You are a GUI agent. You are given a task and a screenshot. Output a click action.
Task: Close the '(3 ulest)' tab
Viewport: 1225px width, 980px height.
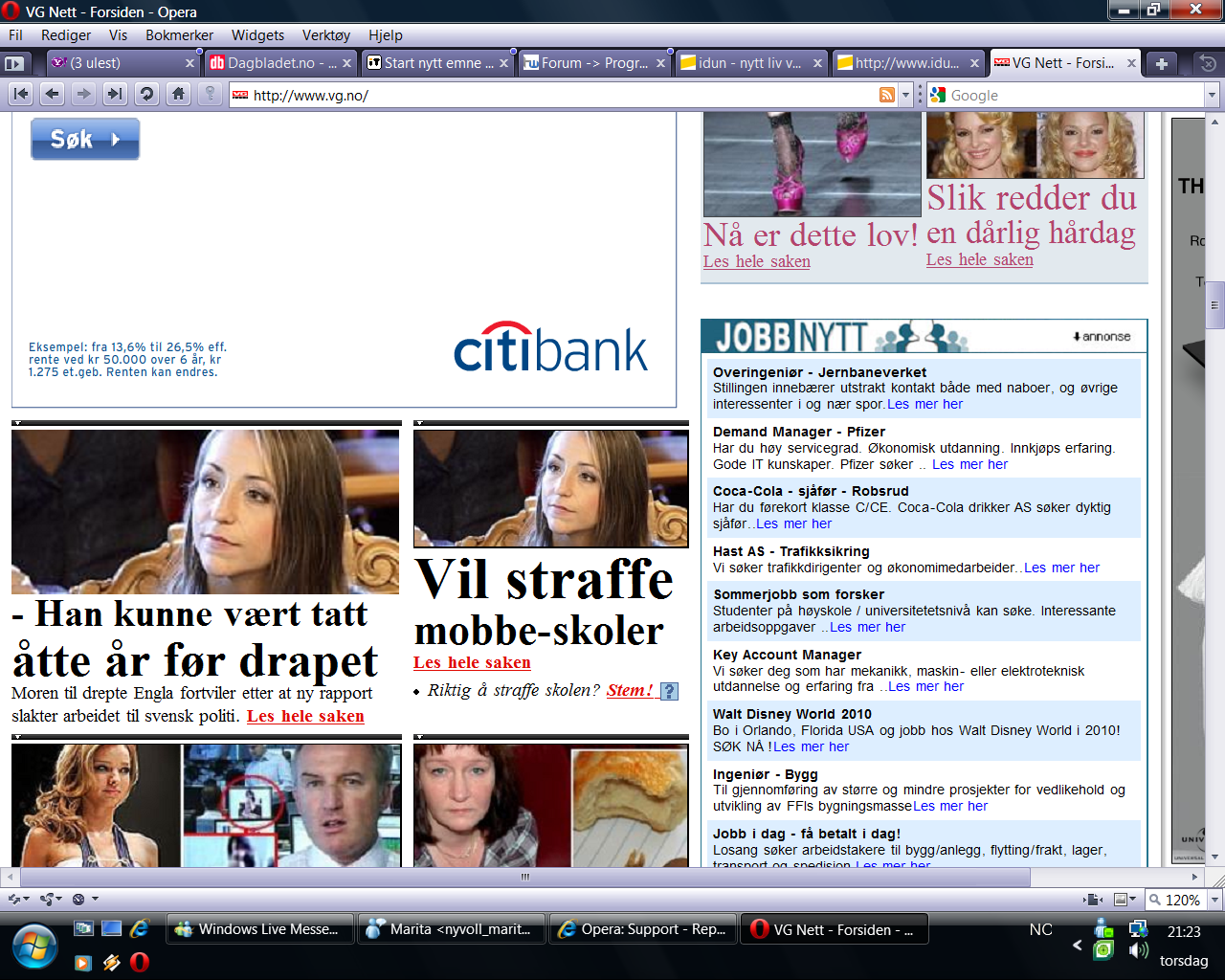[x=189, y=63]
